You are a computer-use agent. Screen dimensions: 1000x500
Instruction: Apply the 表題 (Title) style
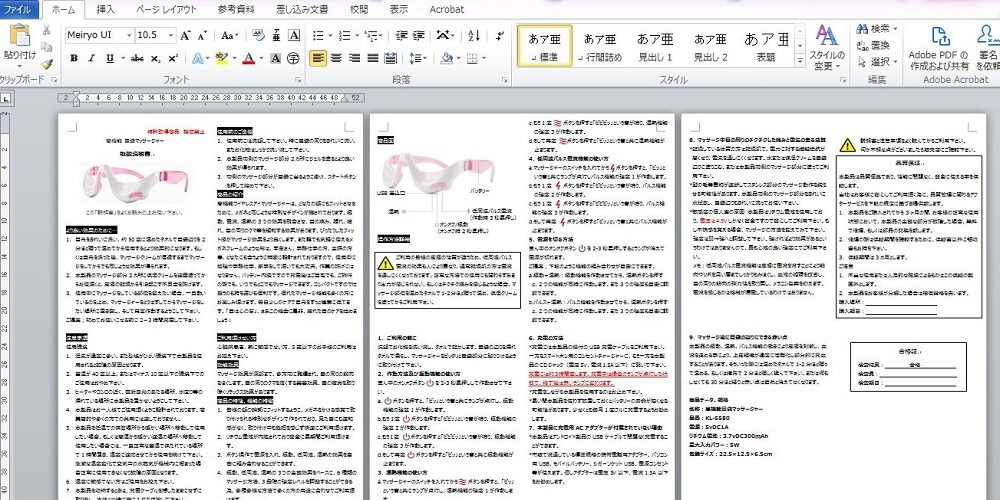(x=765, y=47)
